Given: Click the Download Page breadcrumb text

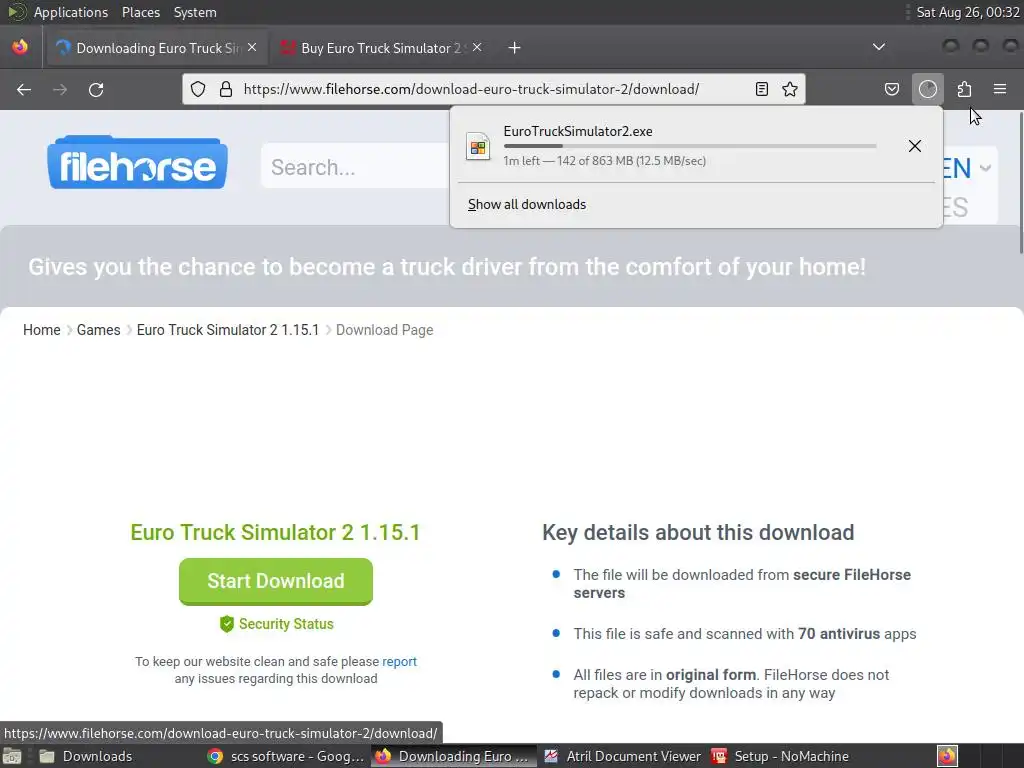Looking at the screenshot, I should pos(385,330).
